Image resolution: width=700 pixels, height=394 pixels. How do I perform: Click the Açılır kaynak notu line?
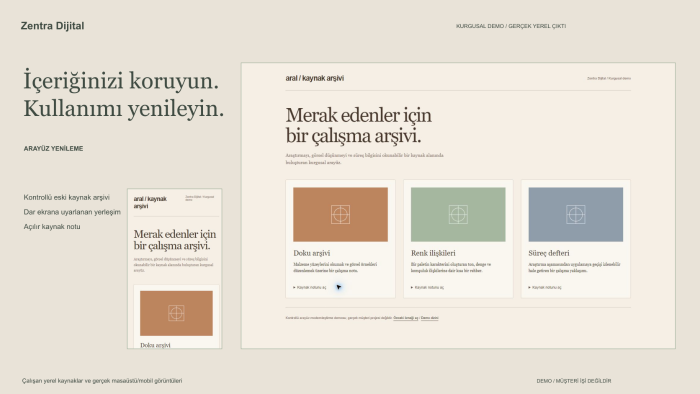coord(52,227)
